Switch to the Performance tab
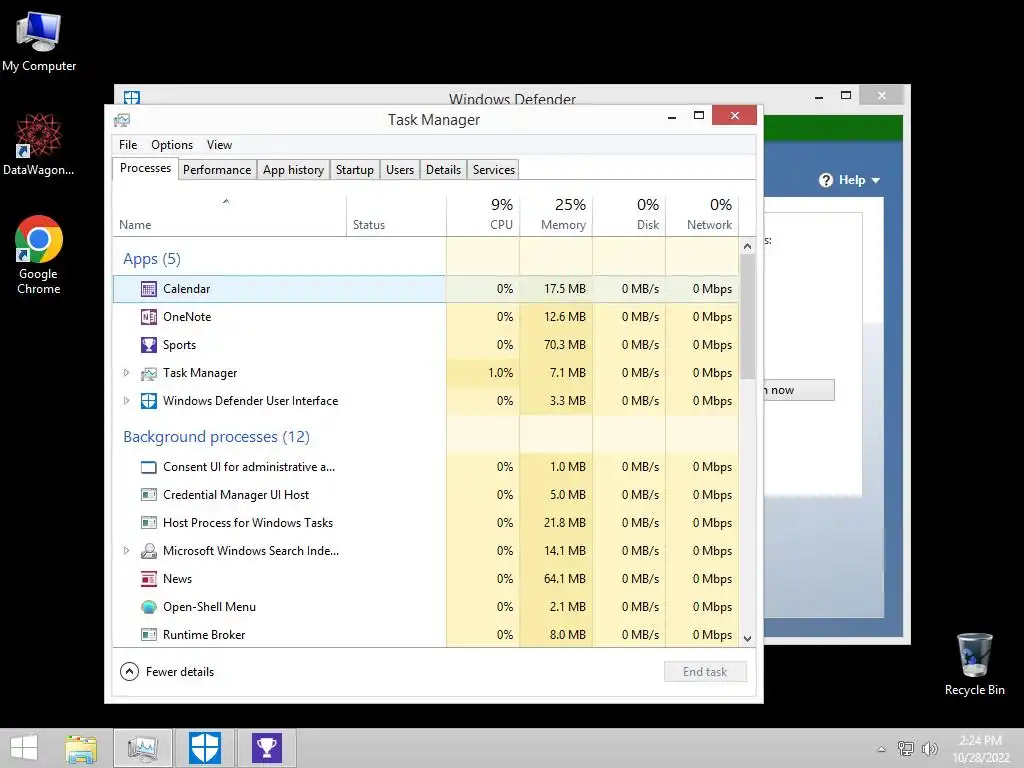 pos(217,170)
